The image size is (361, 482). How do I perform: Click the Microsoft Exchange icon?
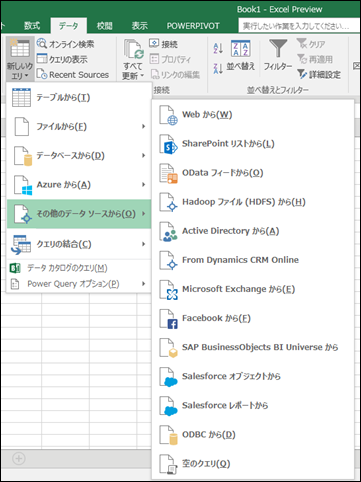click(x=168, y=290)
